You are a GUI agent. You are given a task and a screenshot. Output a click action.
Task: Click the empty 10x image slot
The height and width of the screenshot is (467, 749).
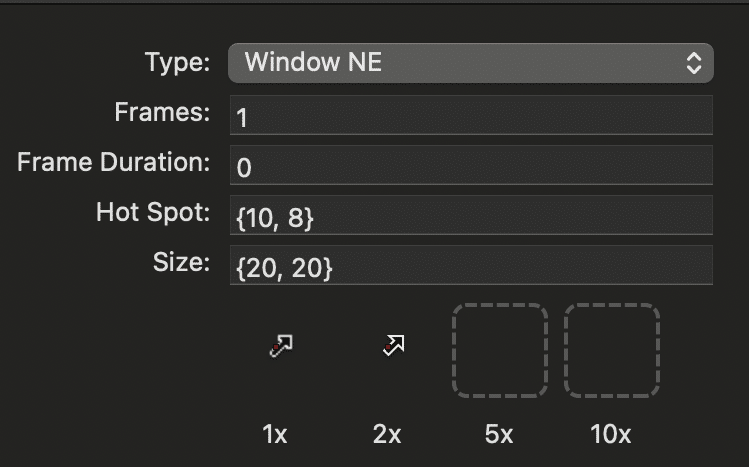[612, 350]
